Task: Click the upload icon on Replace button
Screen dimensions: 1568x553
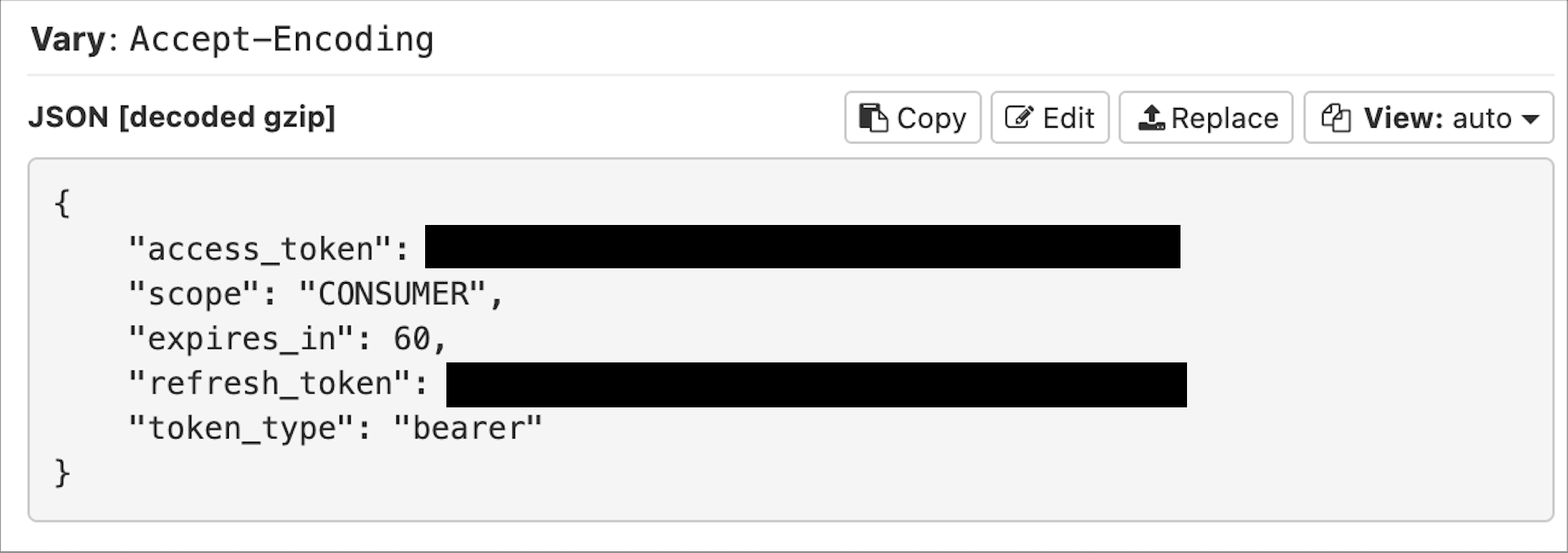Action: (1151, 118)
